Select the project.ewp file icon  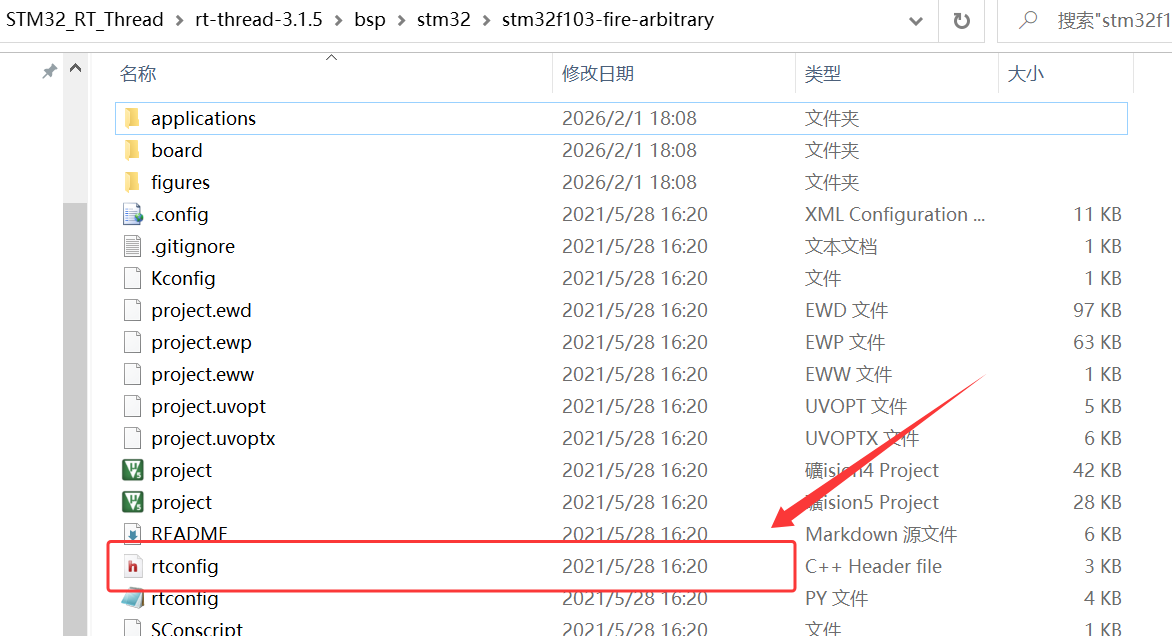[132, 342]
